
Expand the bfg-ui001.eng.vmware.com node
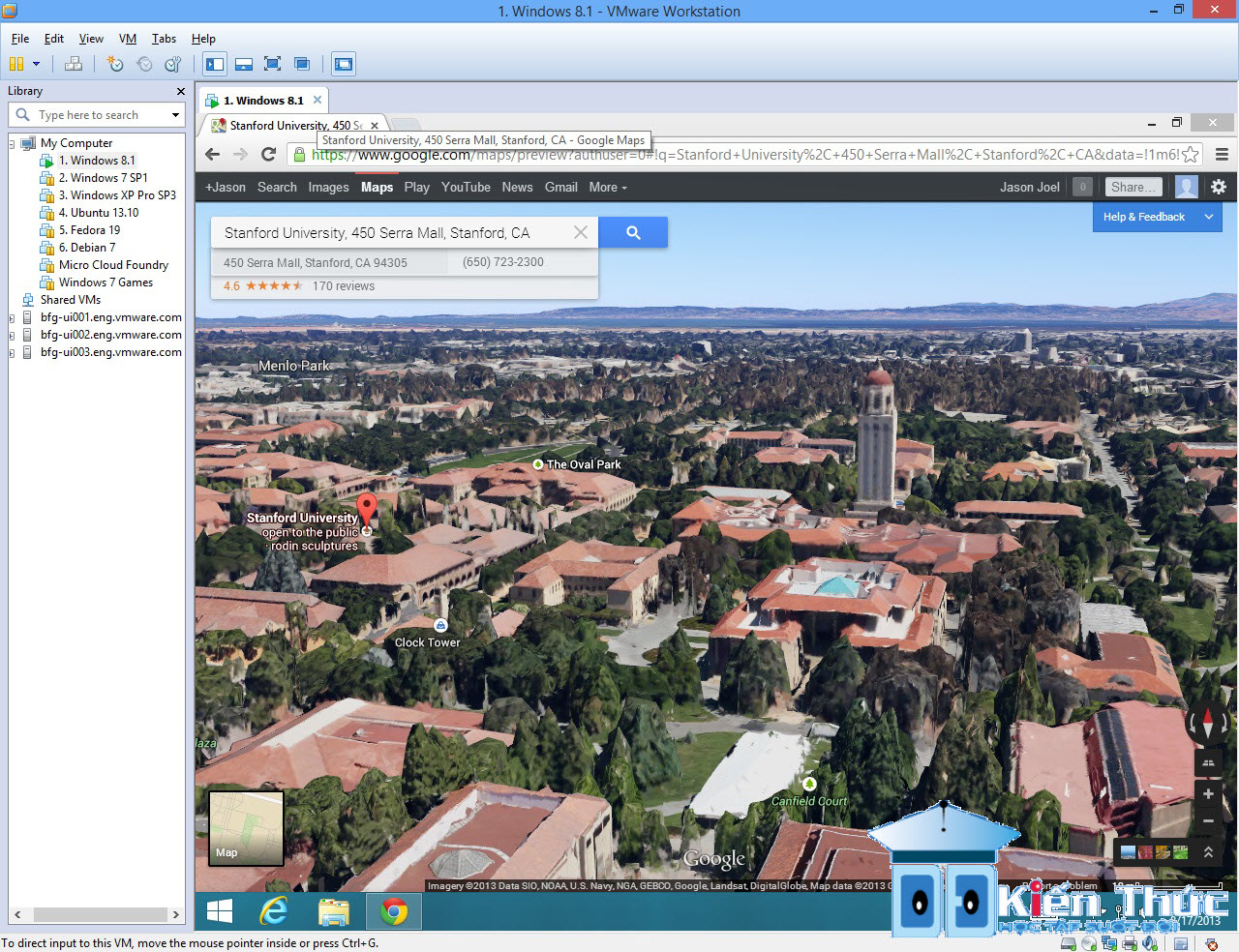pyautogui.click(x=12, y=317)
